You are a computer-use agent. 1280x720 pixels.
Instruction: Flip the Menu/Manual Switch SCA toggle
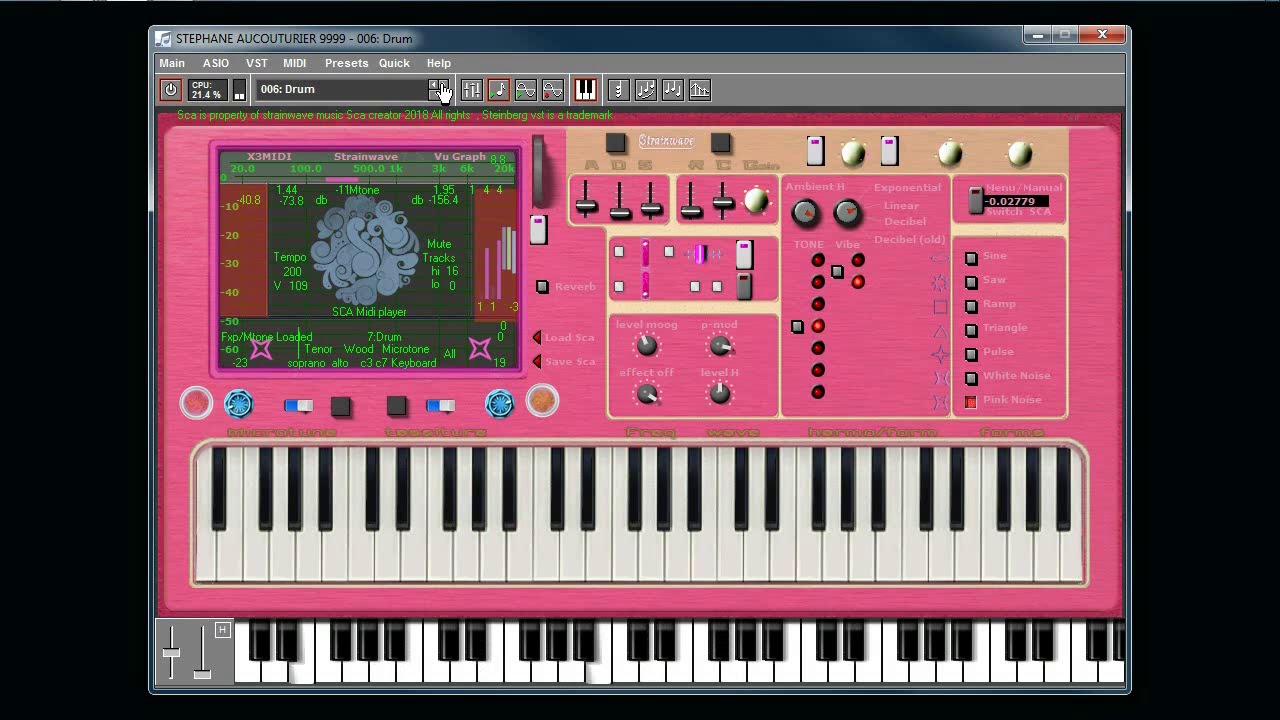tap(976, 200)
